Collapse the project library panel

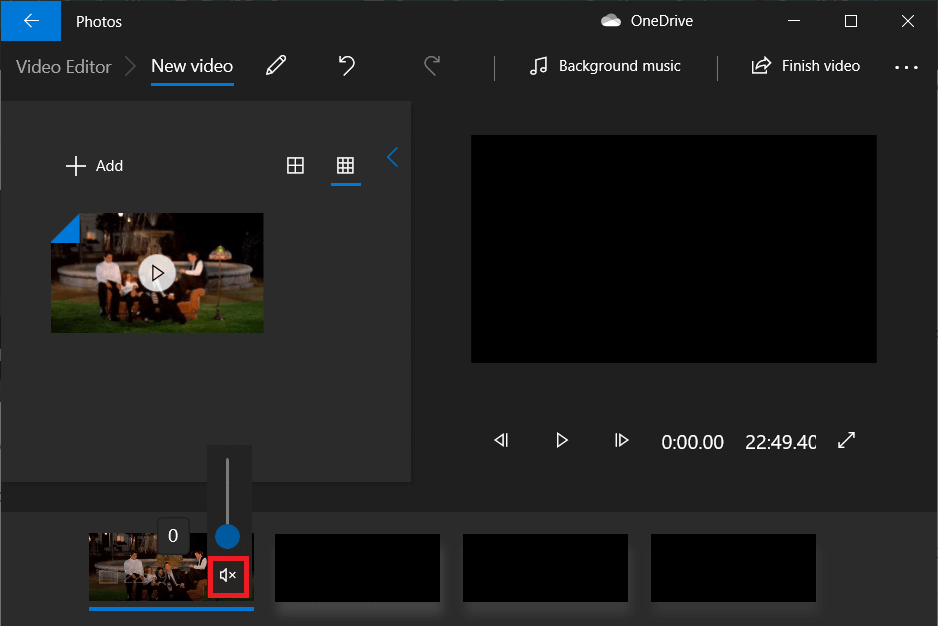(x=392, y=158)
